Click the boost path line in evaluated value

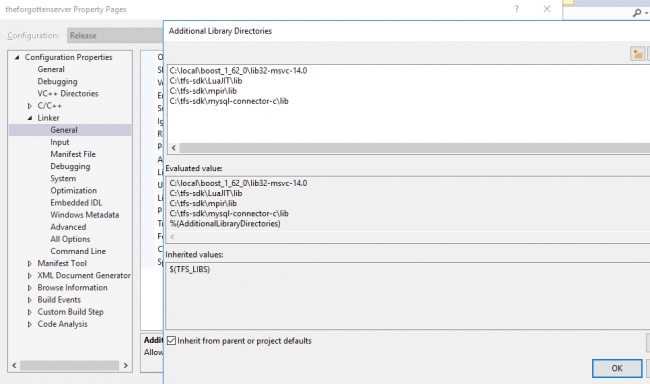coord(238,183)
